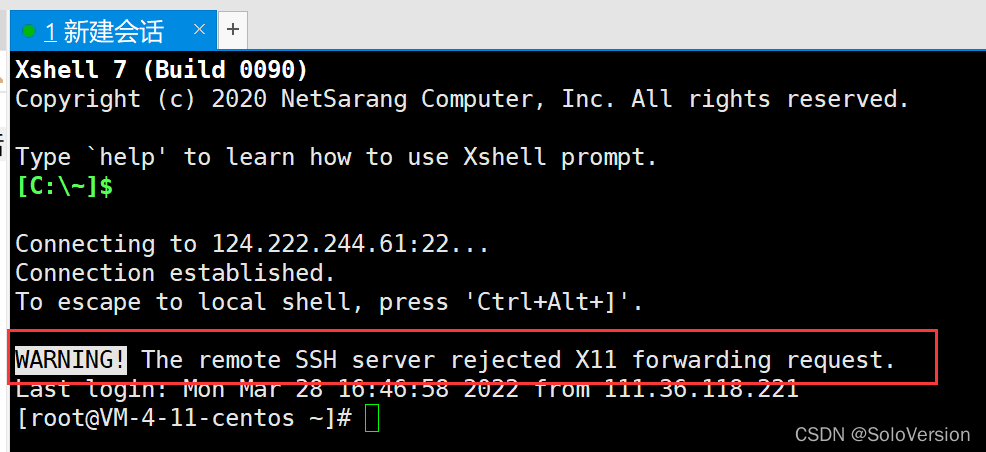Click the Connection established. message
The height and width of the screenshot is (452, 986).
pos(176,273)
